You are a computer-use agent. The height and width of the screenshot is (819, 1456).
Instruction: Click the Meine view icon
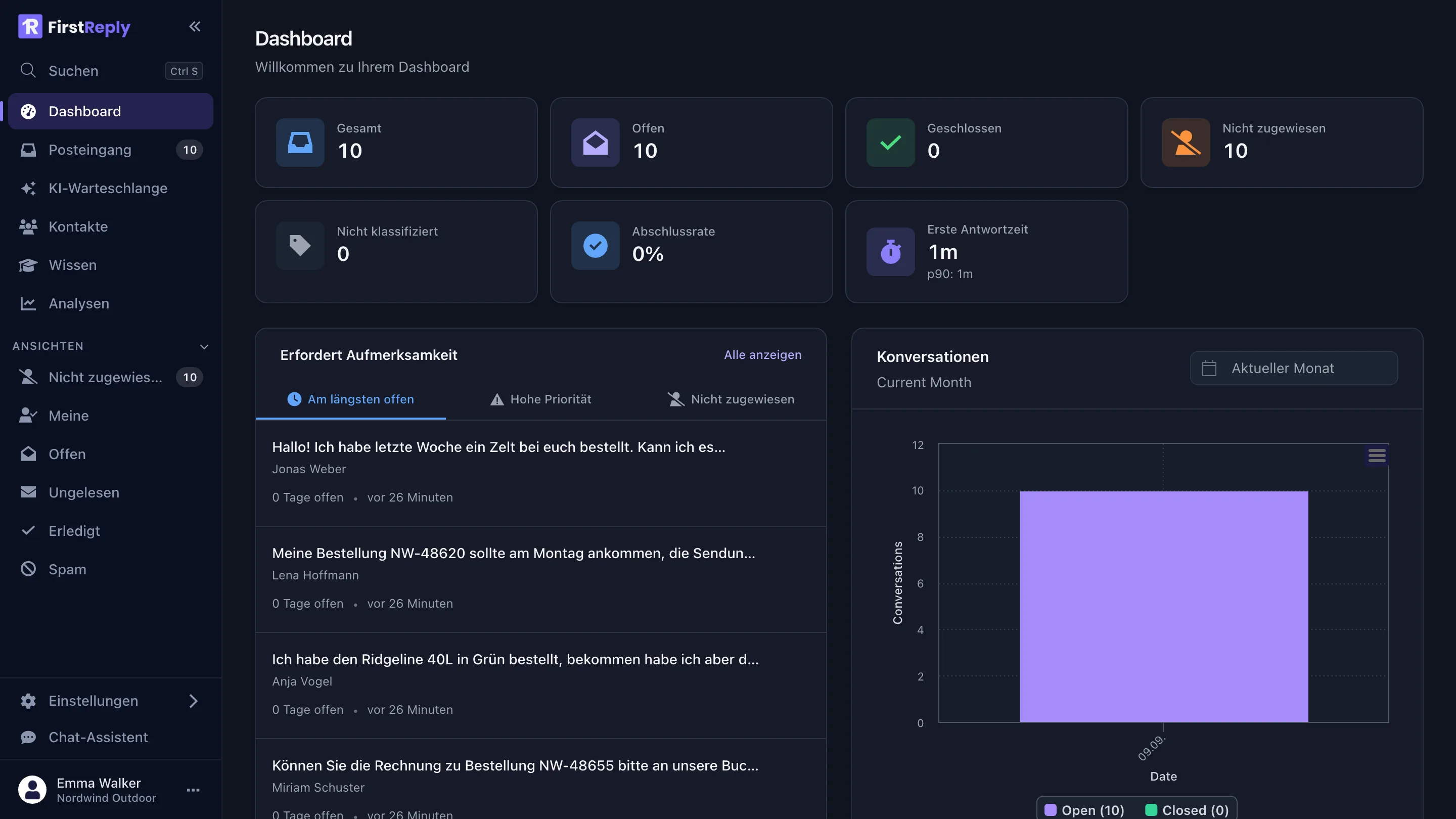click(28, 416)
